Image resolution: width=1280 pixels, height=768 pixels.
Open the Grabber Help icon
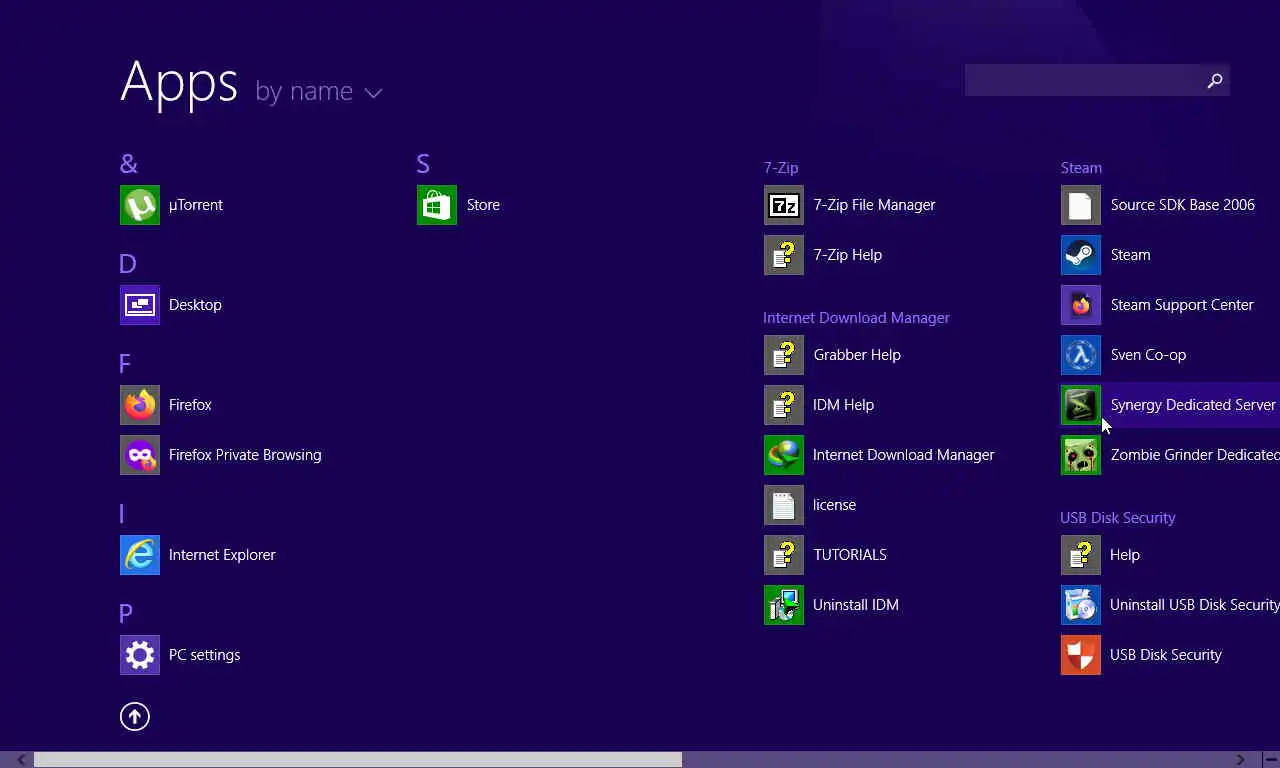pyautogui.click(x=784, y=355)
